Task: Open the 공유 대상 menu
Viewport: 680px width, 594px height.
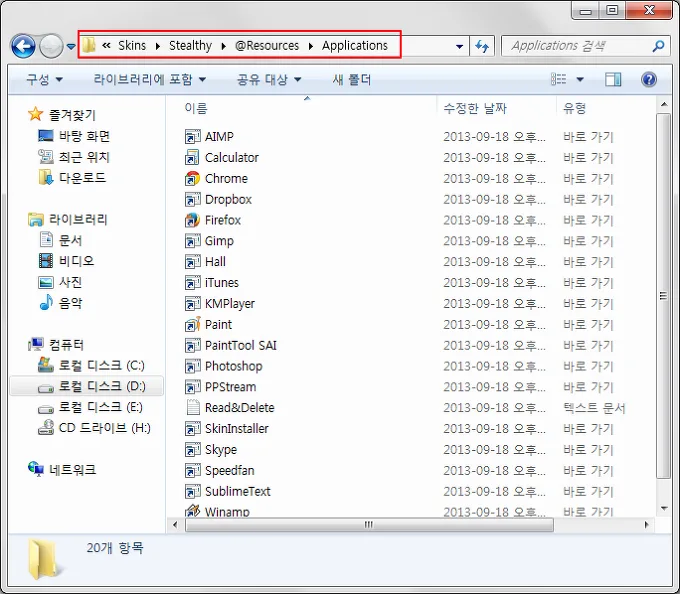Action: coord(269,79)
